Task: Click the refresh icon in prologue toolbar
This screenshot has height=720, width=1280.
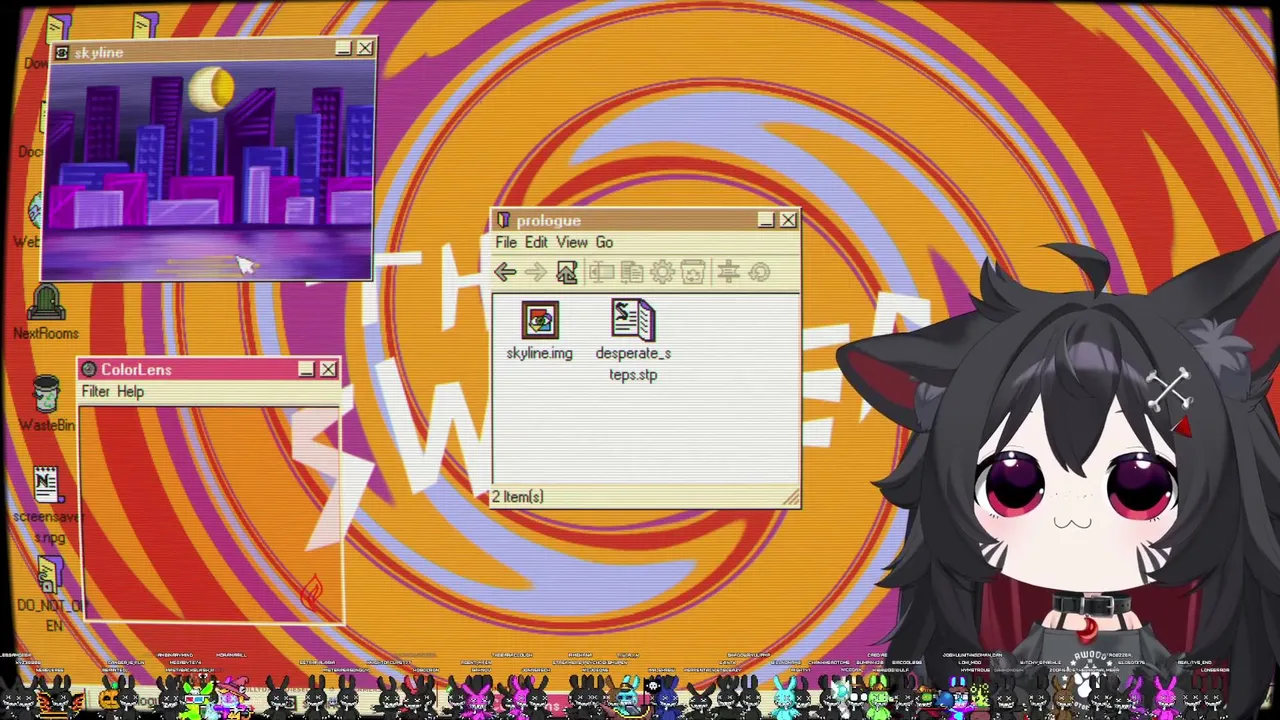Action: pos(759,272)
